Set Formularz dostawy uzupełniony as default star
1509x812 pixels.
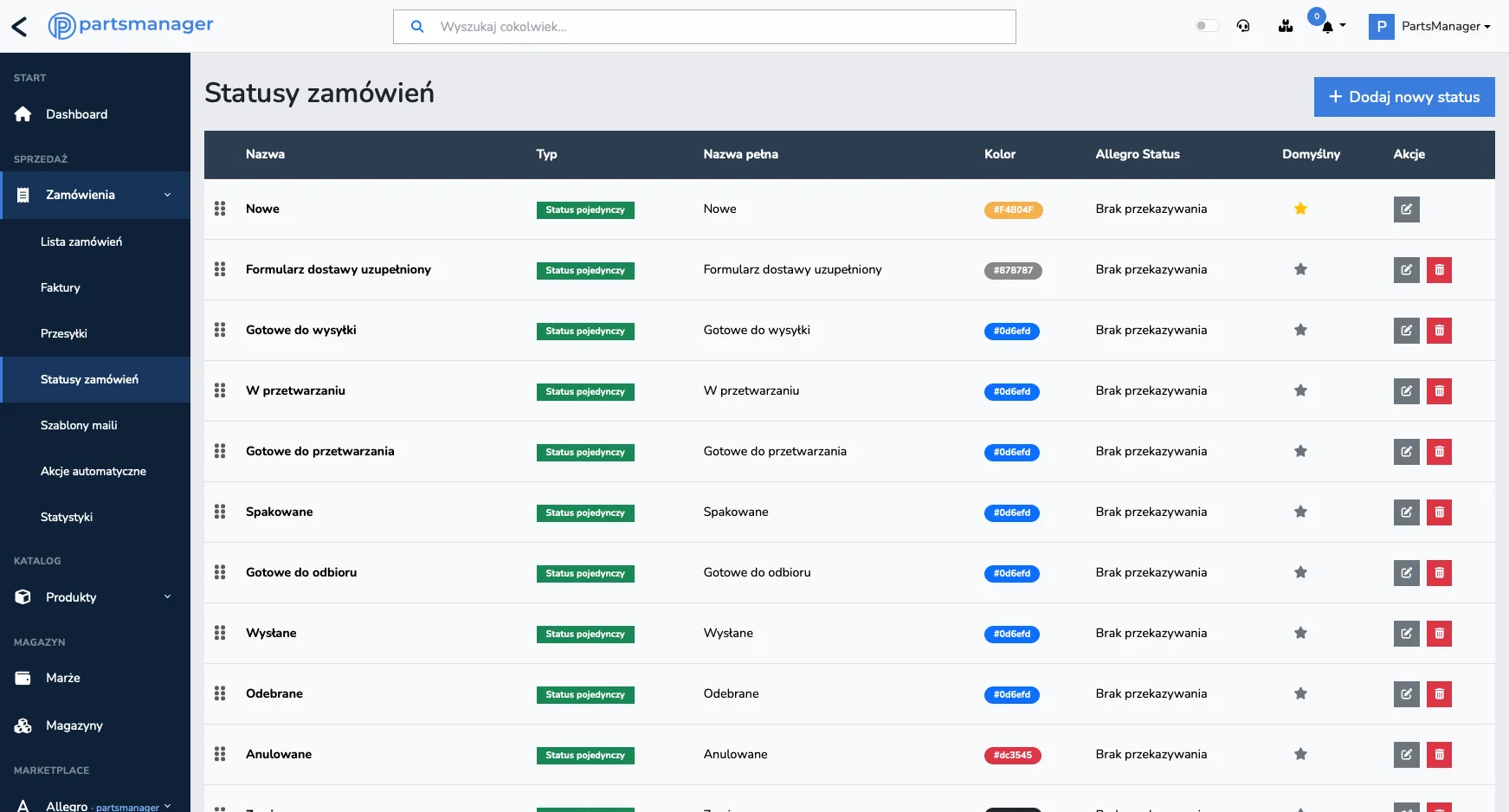pos(1300,269)
